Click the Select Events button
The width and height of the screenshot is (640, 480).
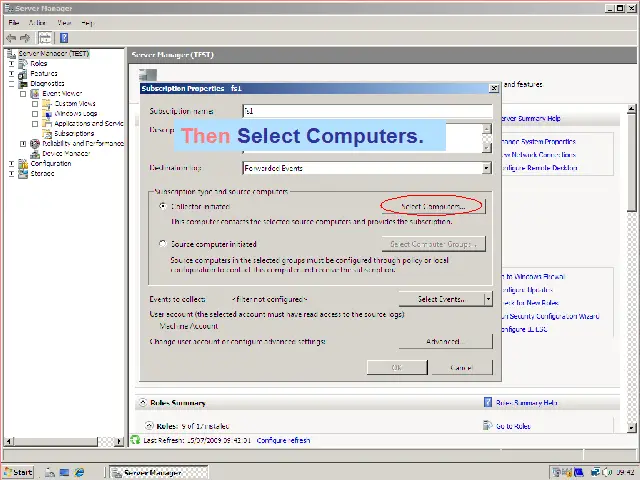441,299
